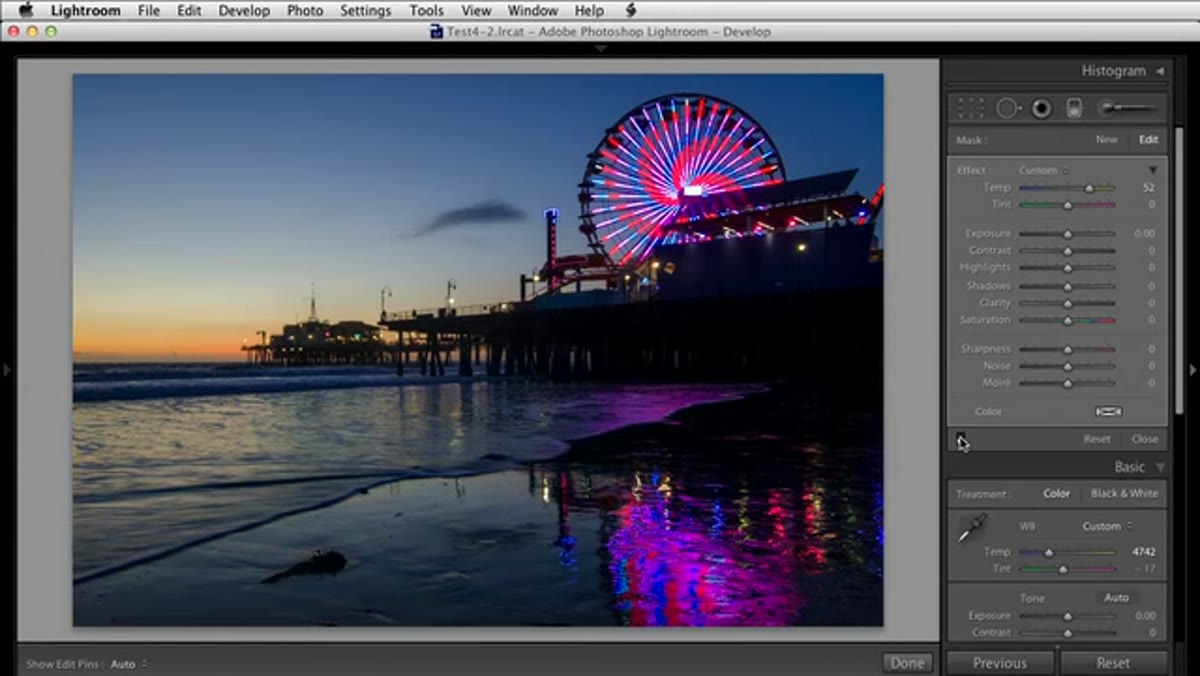Click the filter Temp slider
Viewport: 1200px width, 676px height.
(1067, 188)
